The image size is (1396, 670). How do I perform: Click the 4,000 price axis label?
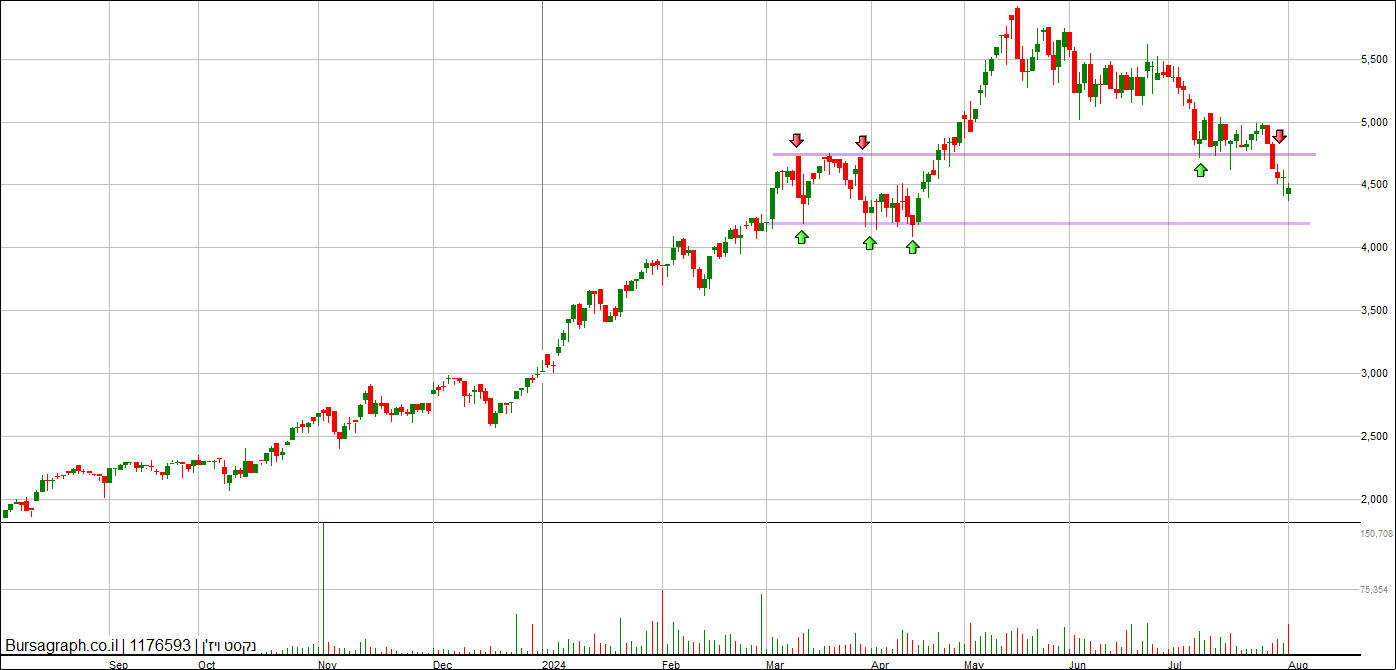tap(1374, 248)
